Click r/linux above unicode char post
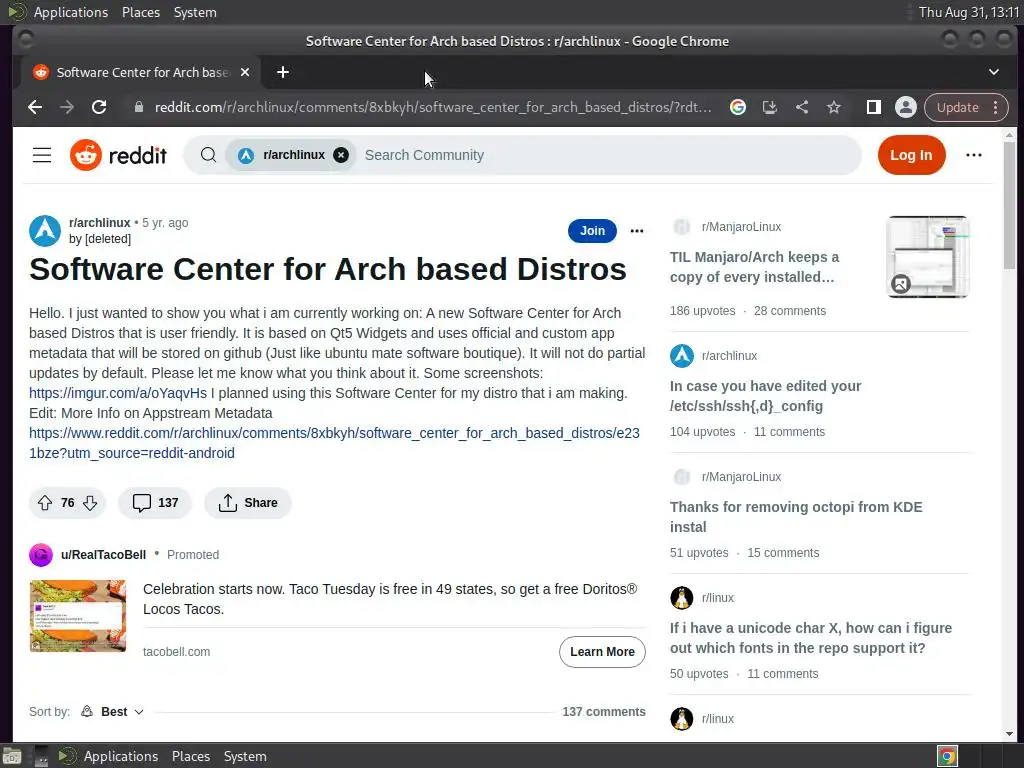This screenshot has height=768, width=1024. click(x=718, y=598)
